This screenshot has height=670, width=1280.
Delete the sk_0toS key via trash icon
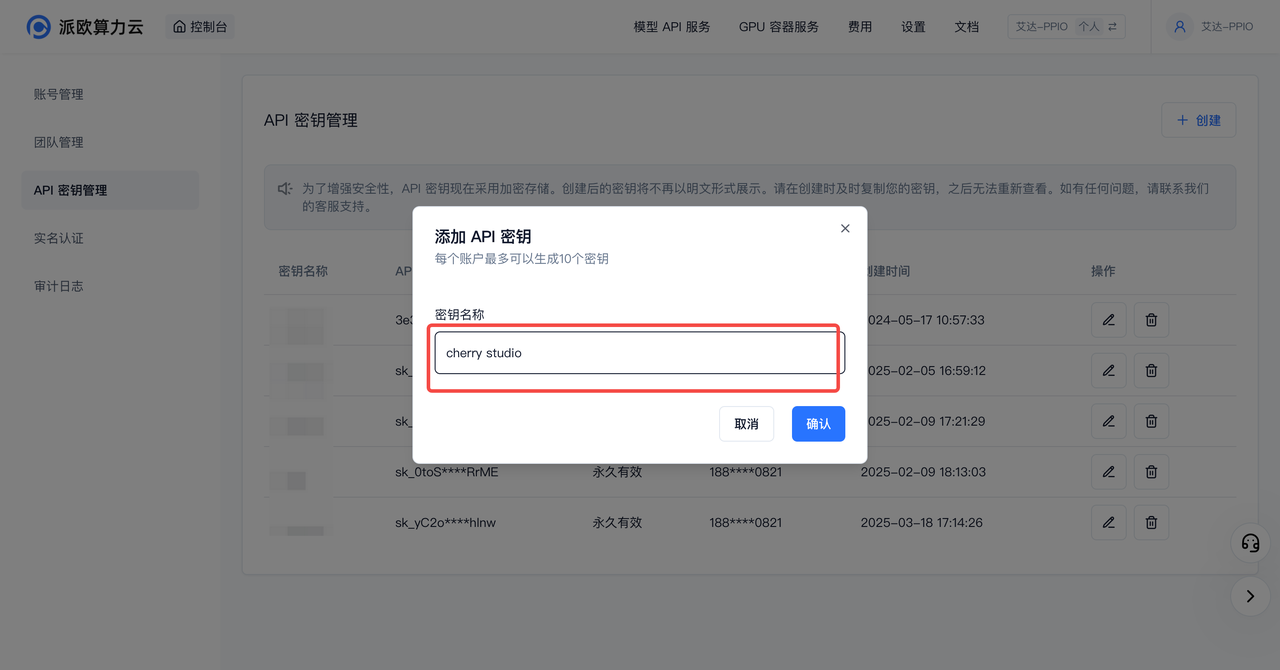pos(1150,471)
